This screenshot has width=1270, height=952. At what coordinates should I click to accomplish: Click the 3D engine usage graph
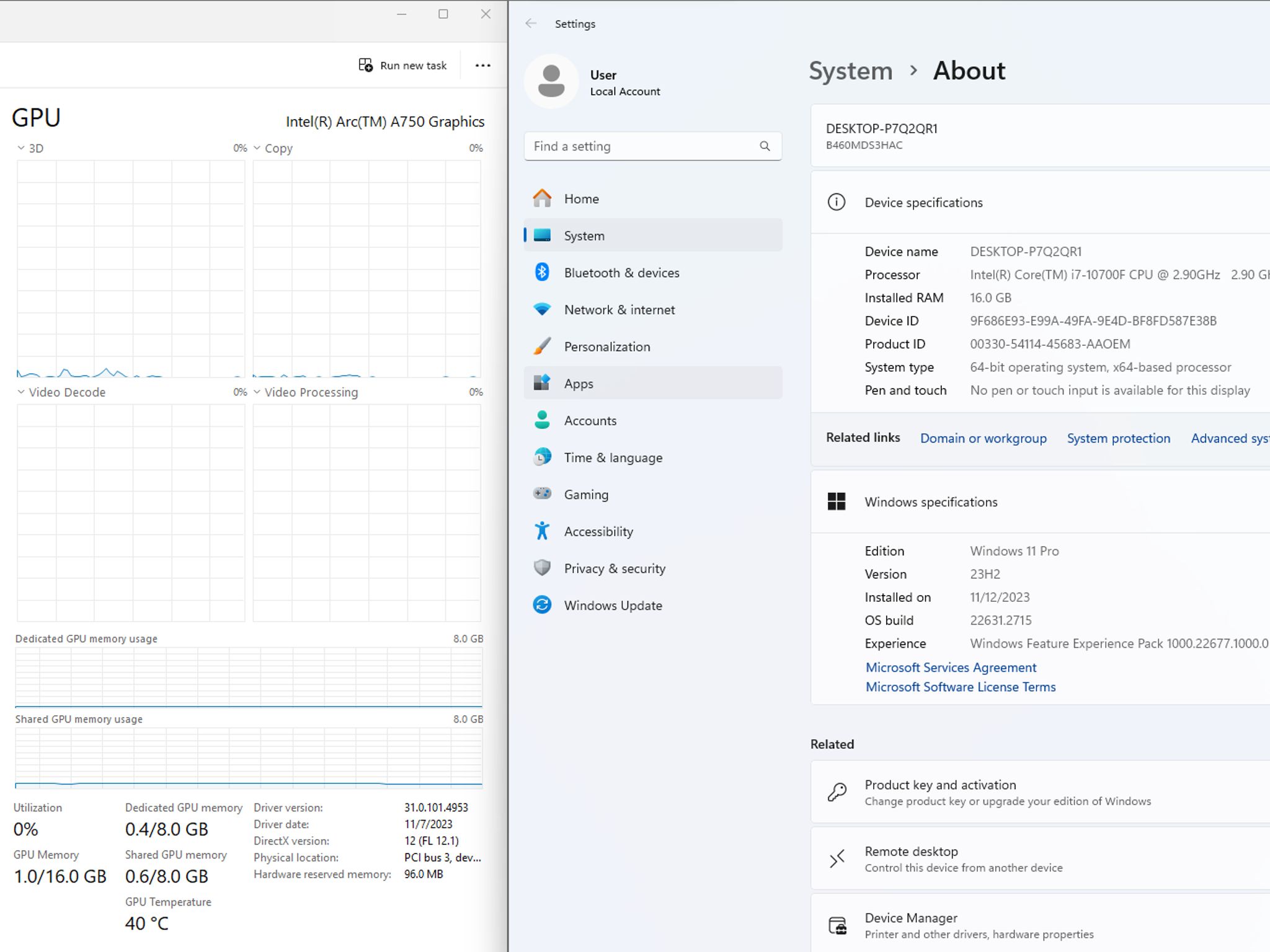(x=131, y=268)
